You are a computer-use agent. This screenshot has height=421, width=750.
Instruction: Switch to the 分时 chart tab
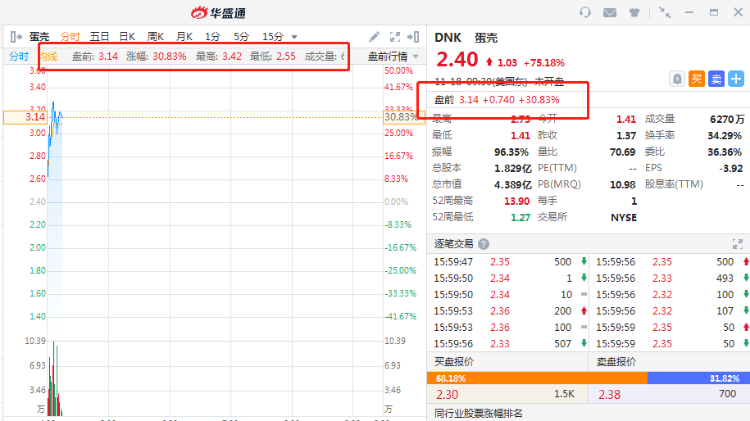pos(70,37)
